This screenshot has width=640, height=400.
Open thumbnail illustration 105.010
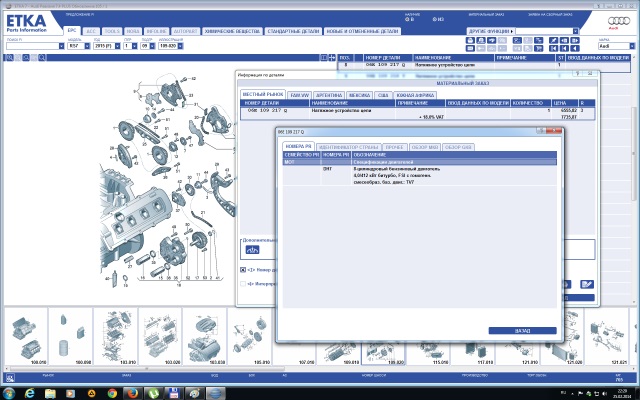tap(249, 336)
